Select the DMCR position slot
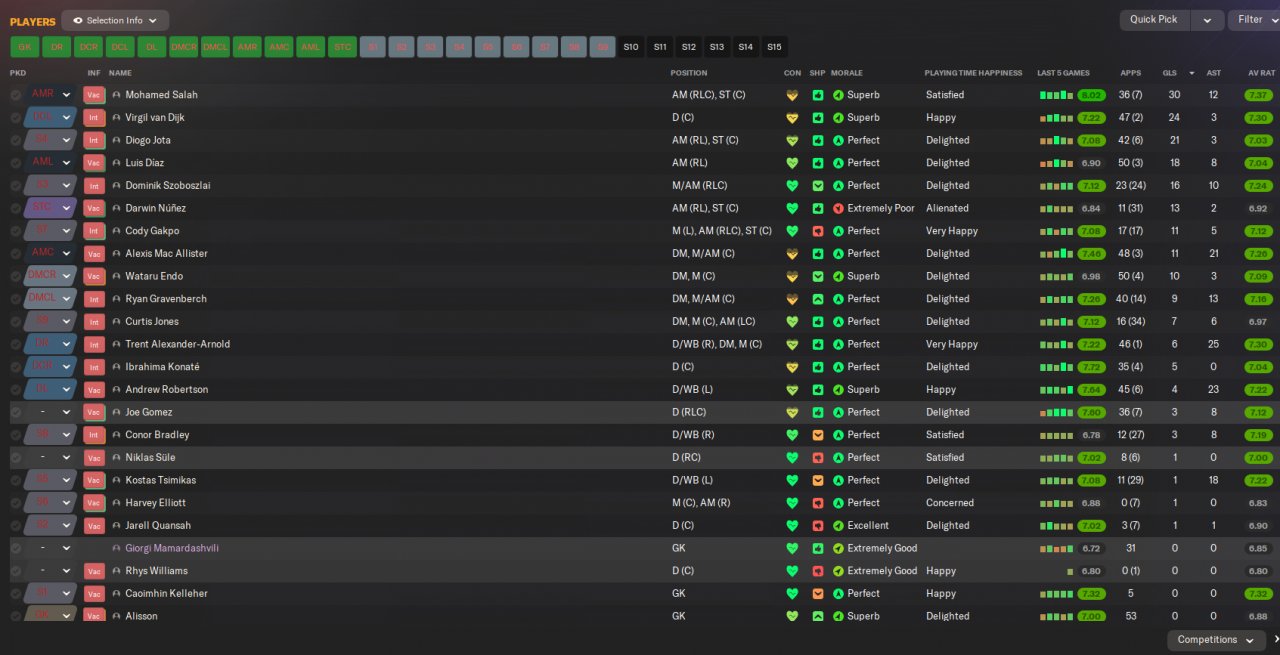This screenshot has width=1280, height=655. 183,47
